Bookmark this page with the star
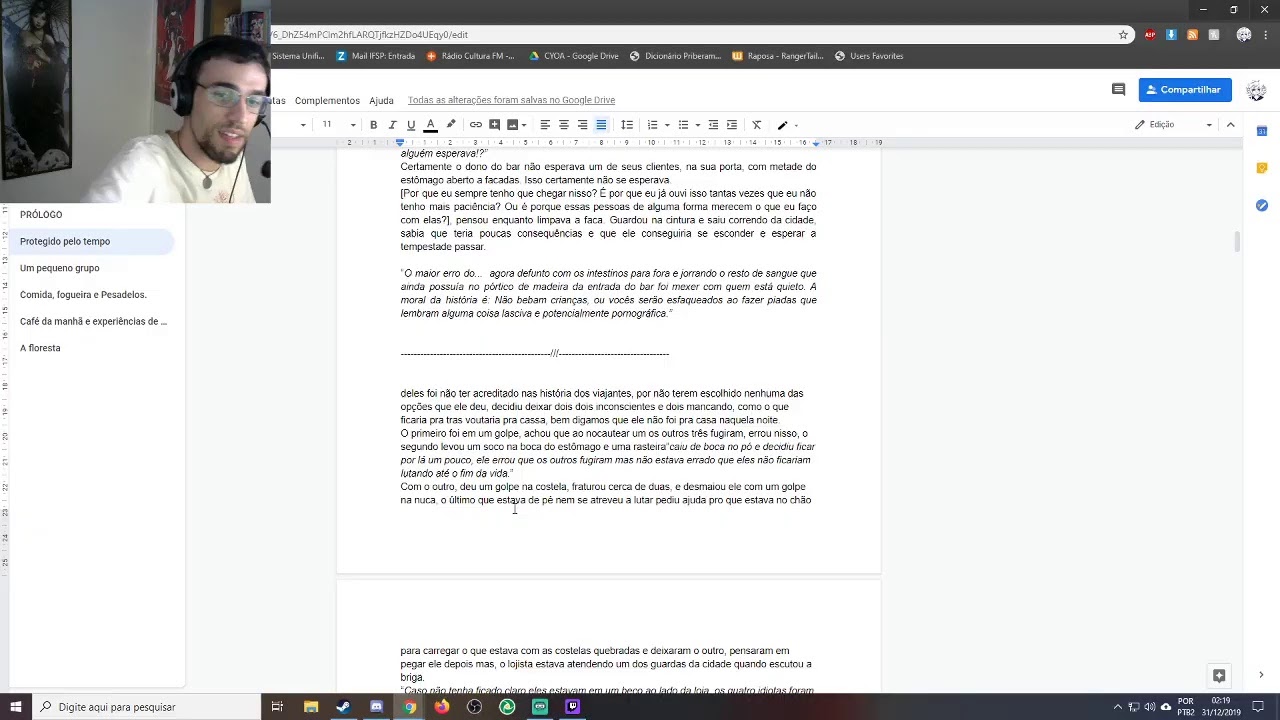This screenshot has width=1280, height=720. tap(1123, 34)
